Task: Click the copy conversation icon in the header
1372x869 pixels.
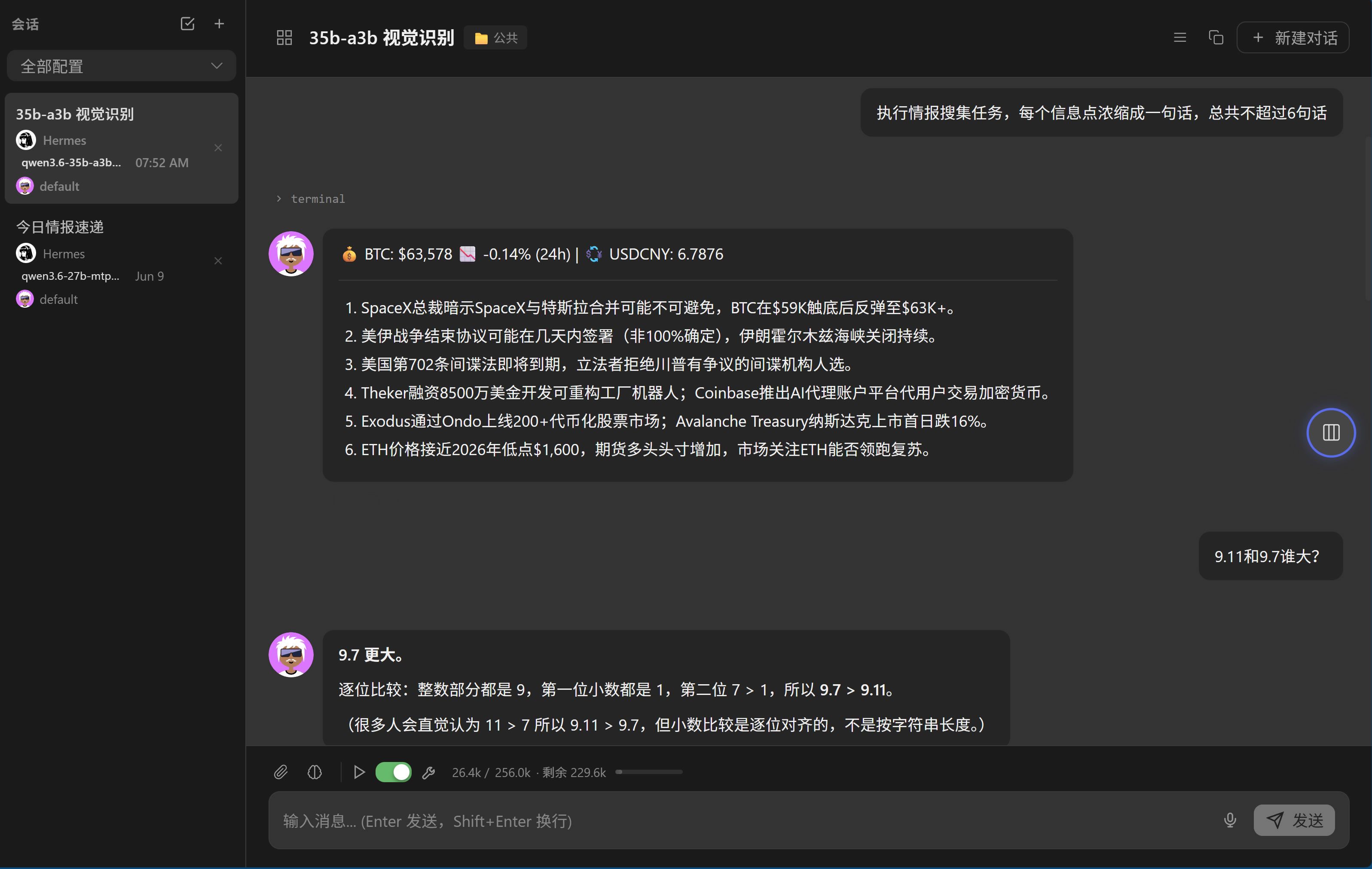Action: click(x=1216, y=38)
